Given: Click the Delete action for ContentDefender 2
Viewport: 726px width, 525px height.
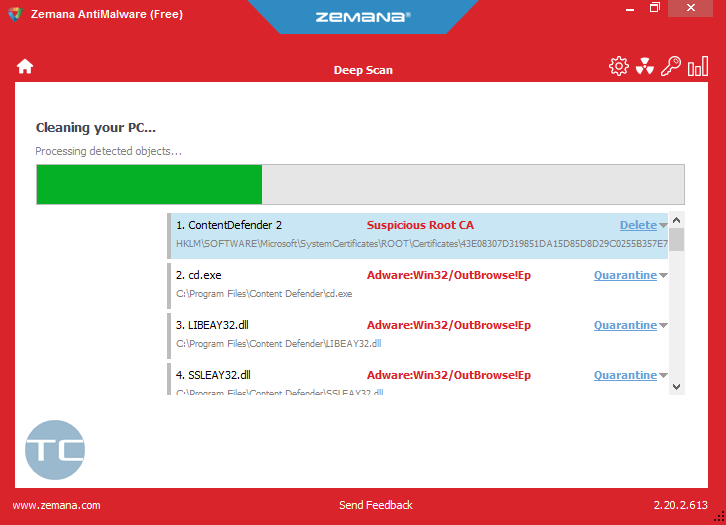Looking at the screenshot, I should [x=638, y=225].
